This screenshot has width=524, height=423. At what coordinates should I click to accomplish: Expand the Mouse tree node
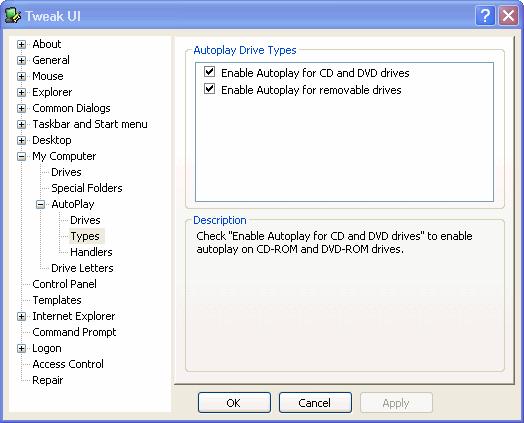click(21, 76)
